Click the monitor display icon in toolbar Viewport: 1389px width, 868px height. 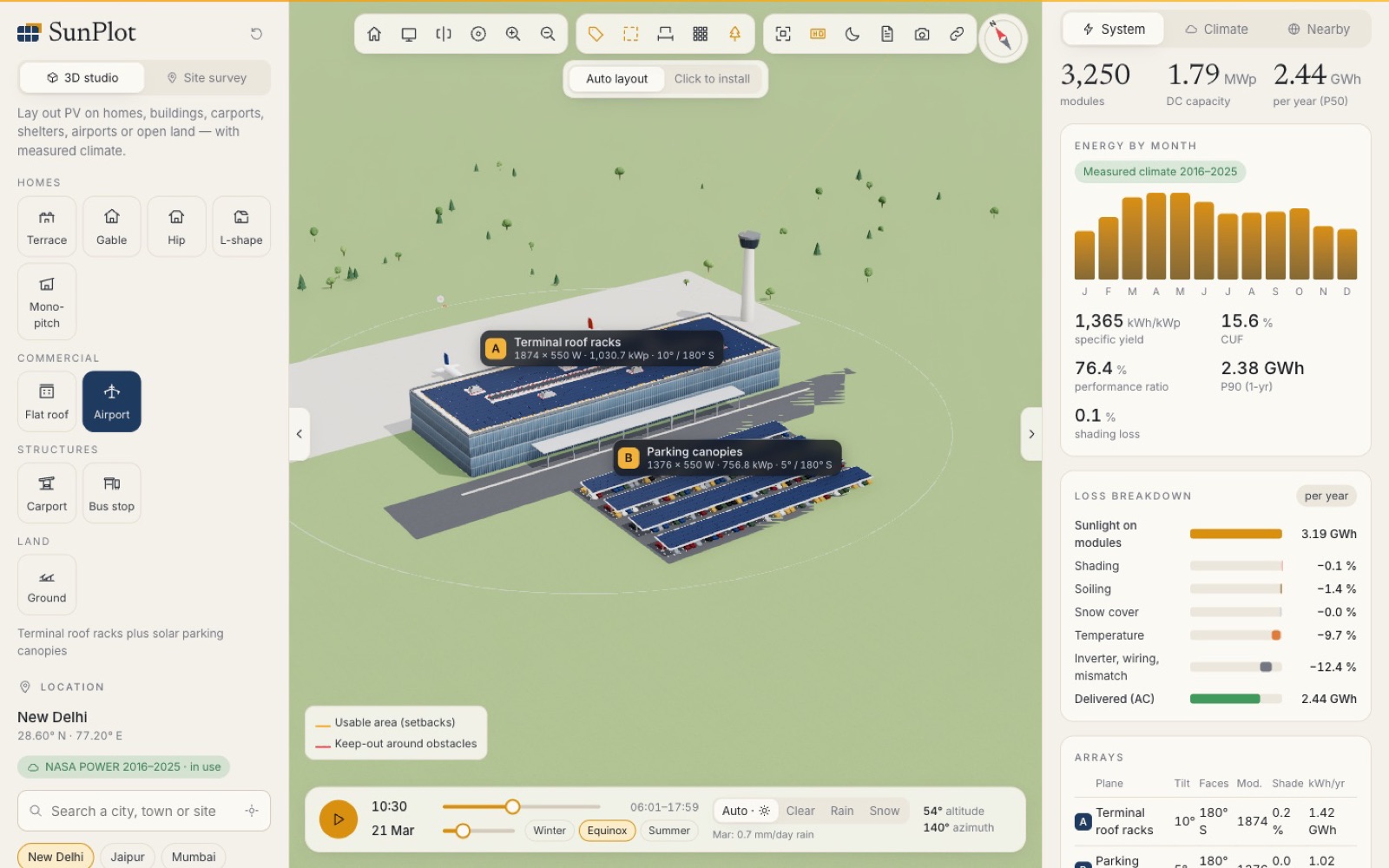[x=409, y=34]
